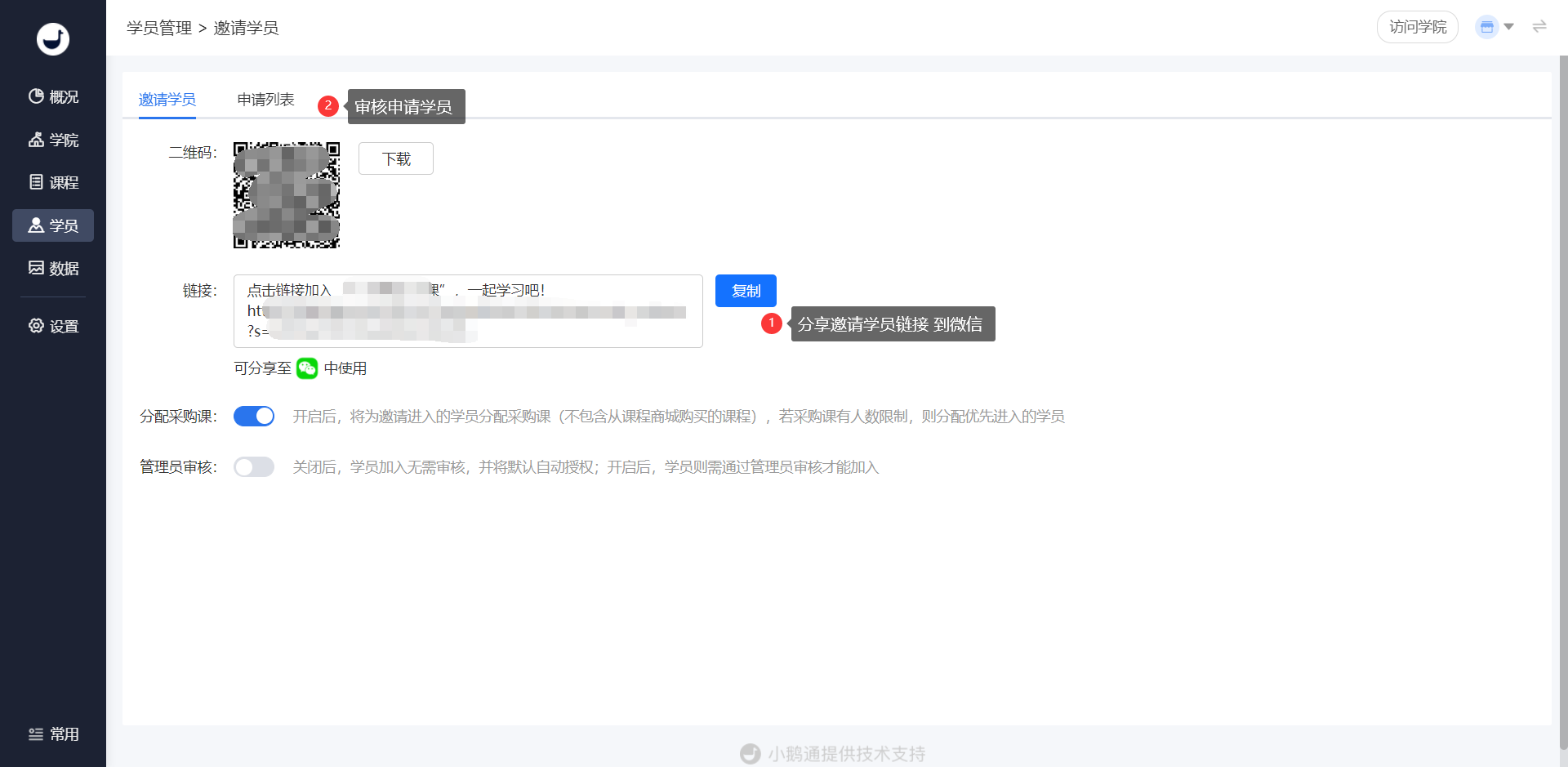This screenshot has width=1568, height=767.
Task: Open the 设置 settings menu
Action: click(x=53, y=326)
